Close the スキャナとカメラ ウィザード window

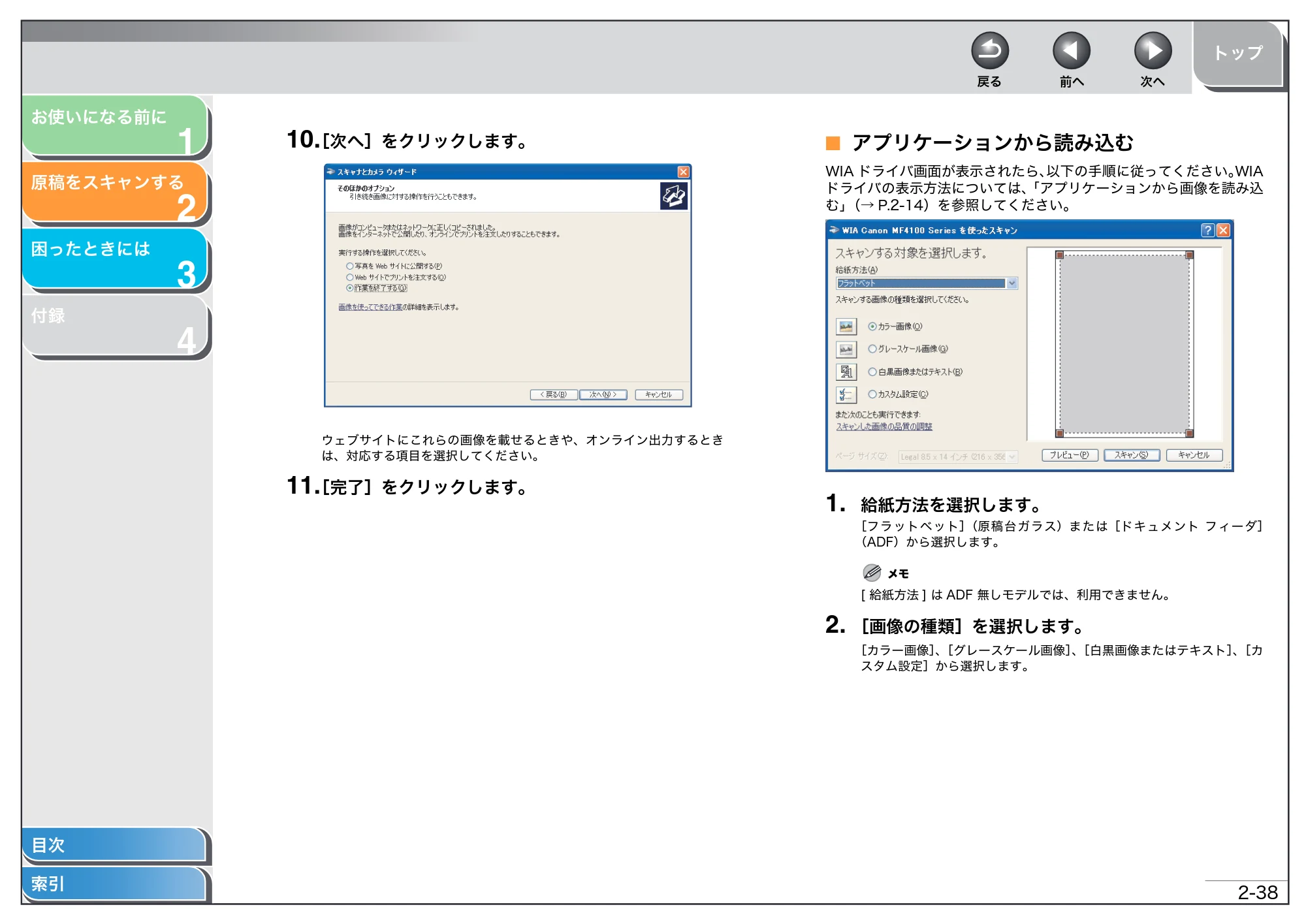683,172
